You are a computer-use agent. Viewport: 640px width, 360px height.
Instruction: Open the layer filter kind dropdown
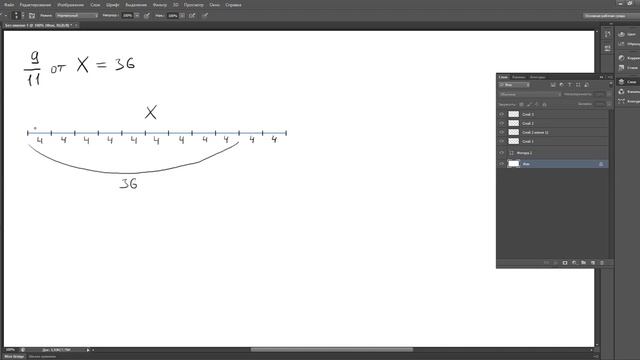coord(514,85)
